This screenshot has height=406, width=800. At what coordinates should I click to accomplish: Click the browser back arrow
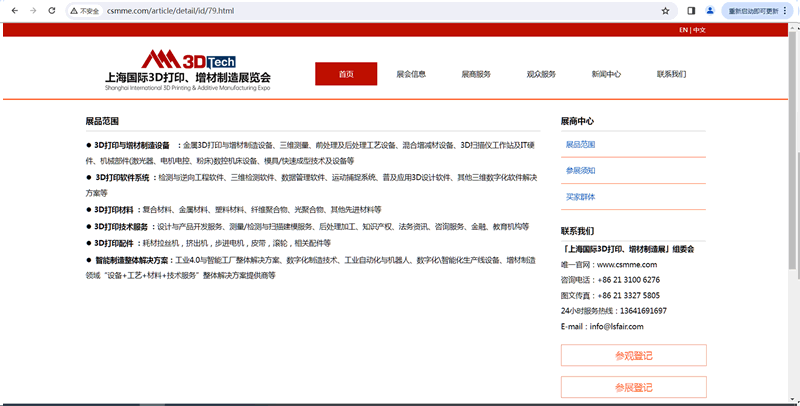click(11, 10)
